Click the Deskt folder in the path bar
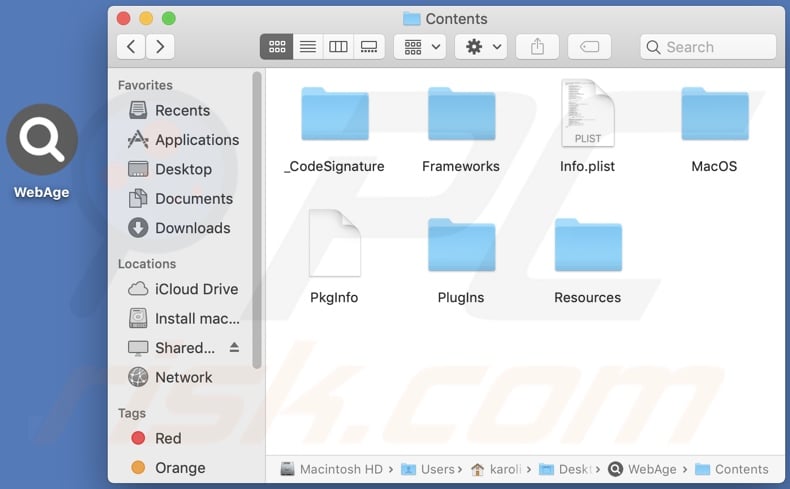Screen dimensions: 790x489 tap(565, 469)
